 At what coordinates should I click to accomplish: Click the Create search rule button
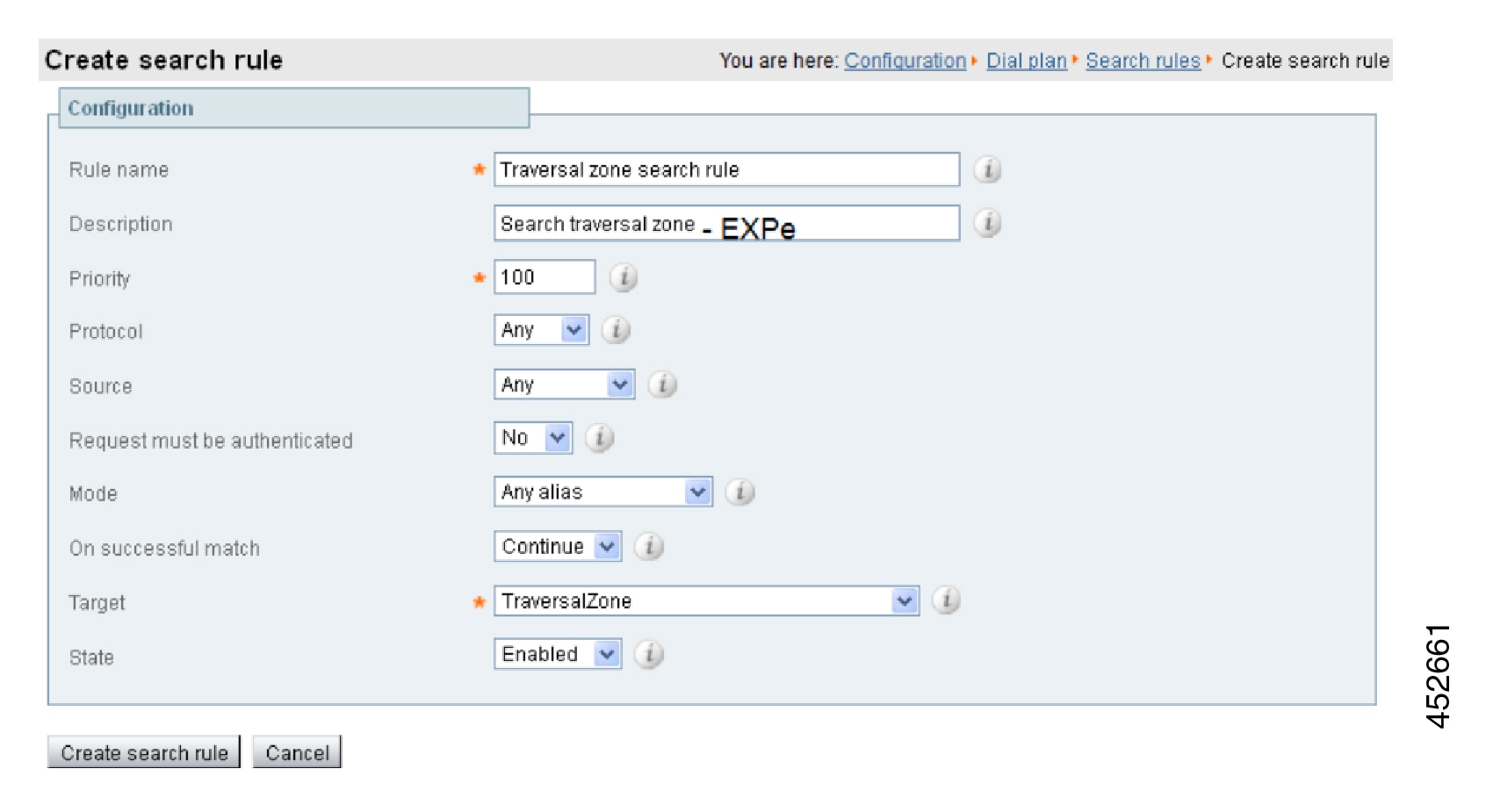(x=144, y=752)
